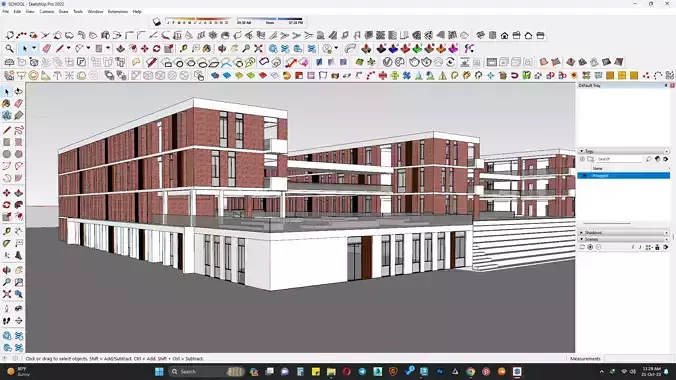Open Scenes panel Details menu arrow

pyautogui.click(x=666, y=247)
